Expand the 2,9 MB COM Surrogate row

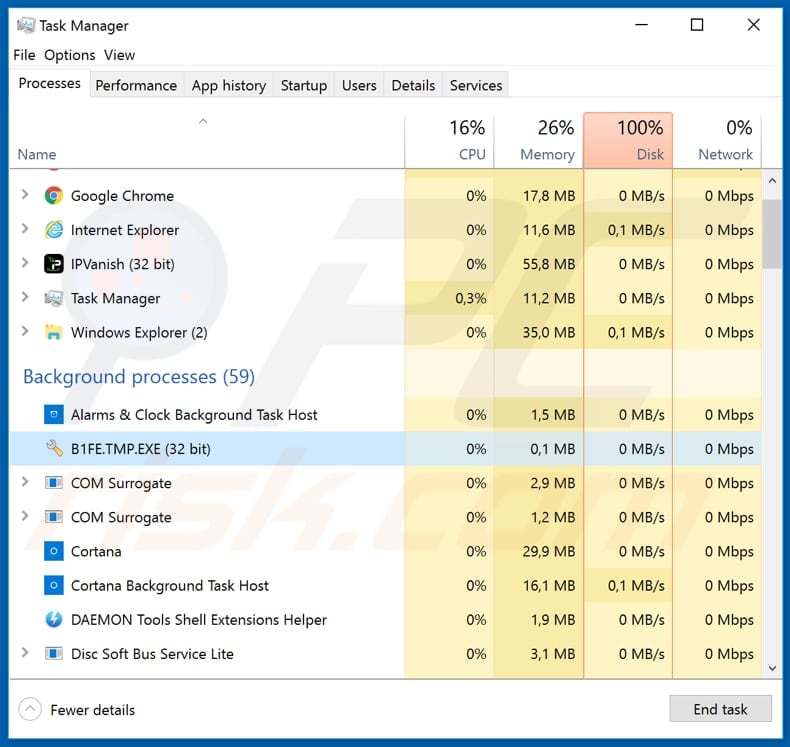[24, 482]
